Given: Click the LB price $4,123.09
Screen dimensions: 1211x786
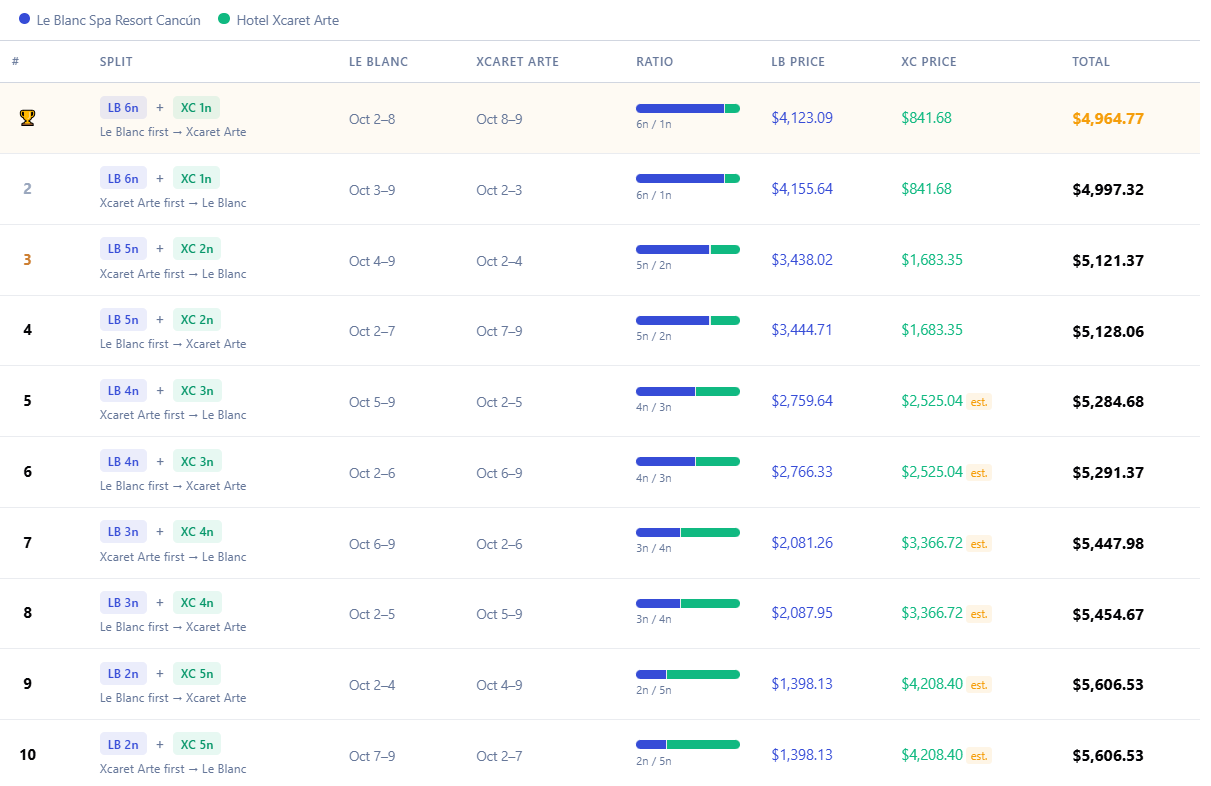Looking at the screenshot, I should pyautogui.click(x=802, y=118).
